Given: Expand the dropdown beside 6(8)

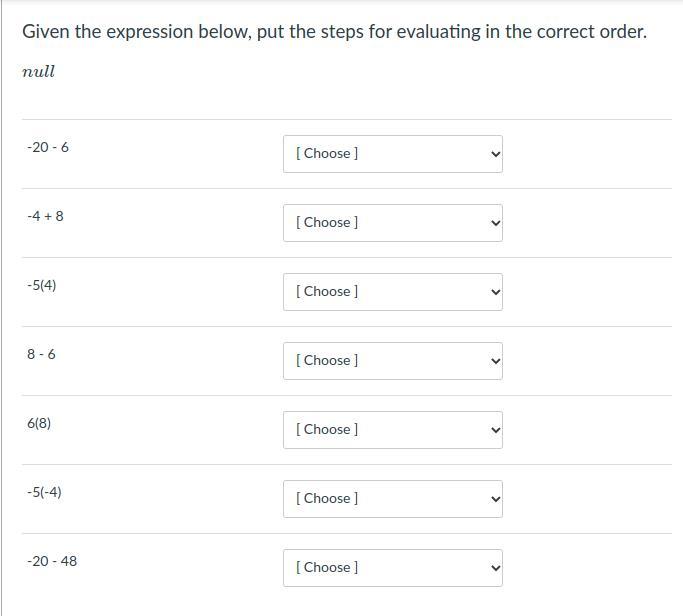Looking at the screenshot, I should (x=392, y=430).
